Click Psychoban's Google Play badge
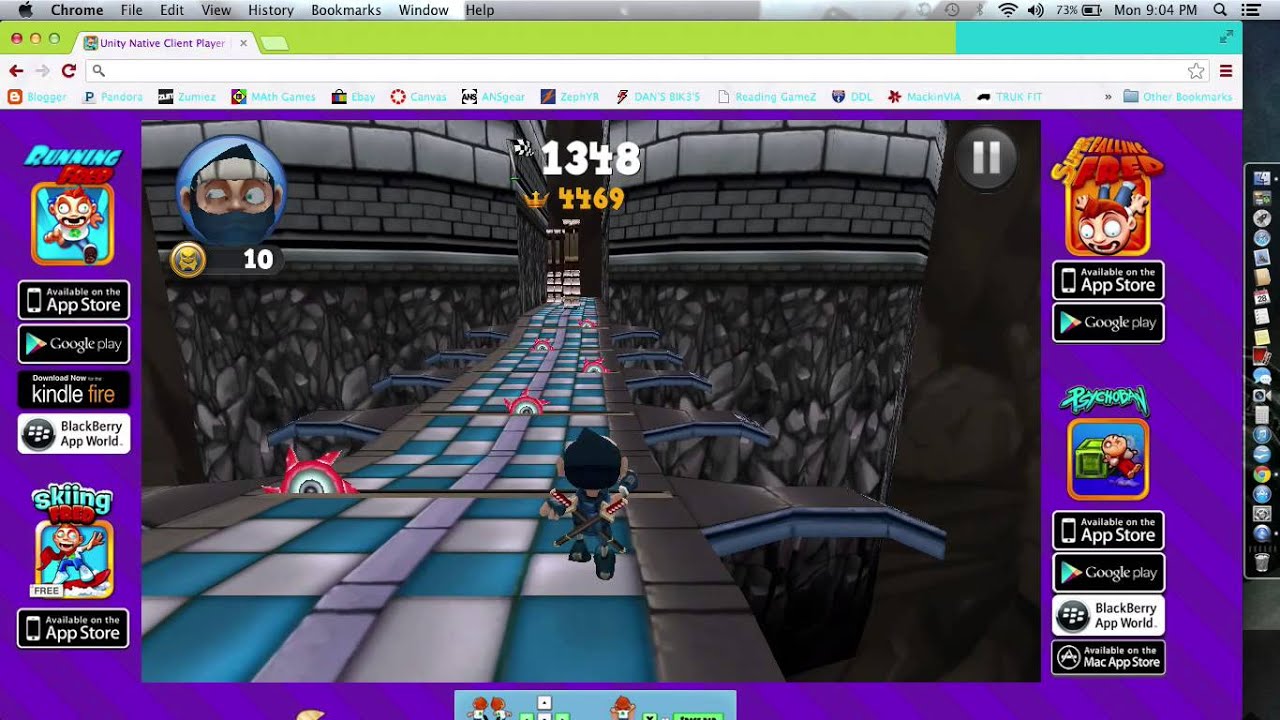 tap(1108, 573)
